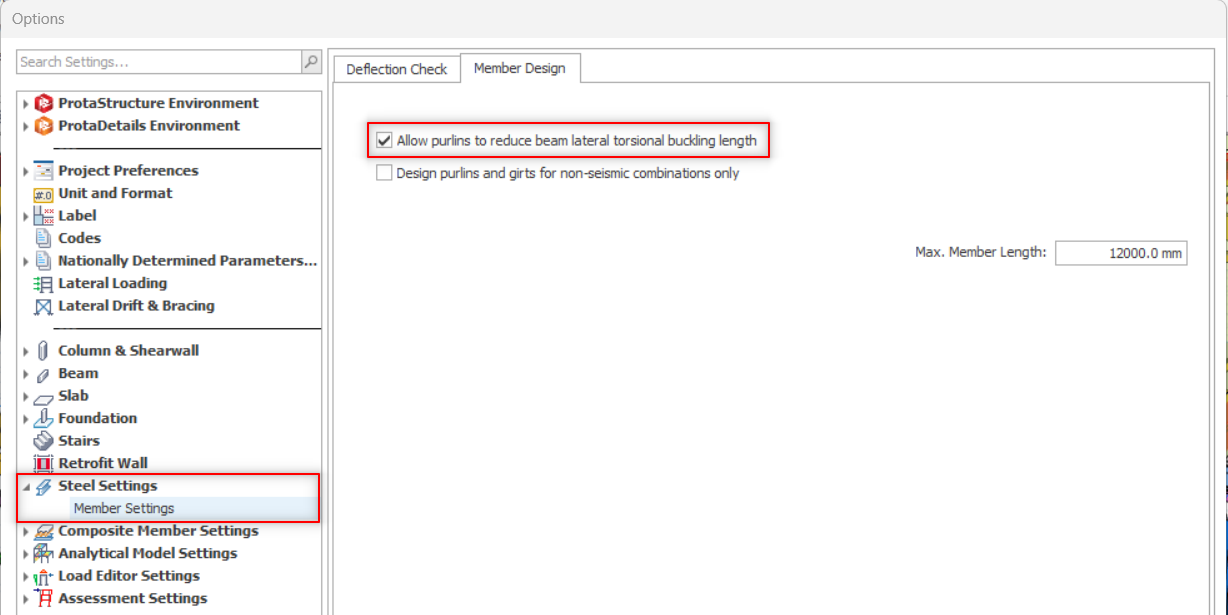The height and width of the screenshot is (615, 1228).
Task: Enable design purlins for non-seismic combinations only
Action: coord(384,173)
